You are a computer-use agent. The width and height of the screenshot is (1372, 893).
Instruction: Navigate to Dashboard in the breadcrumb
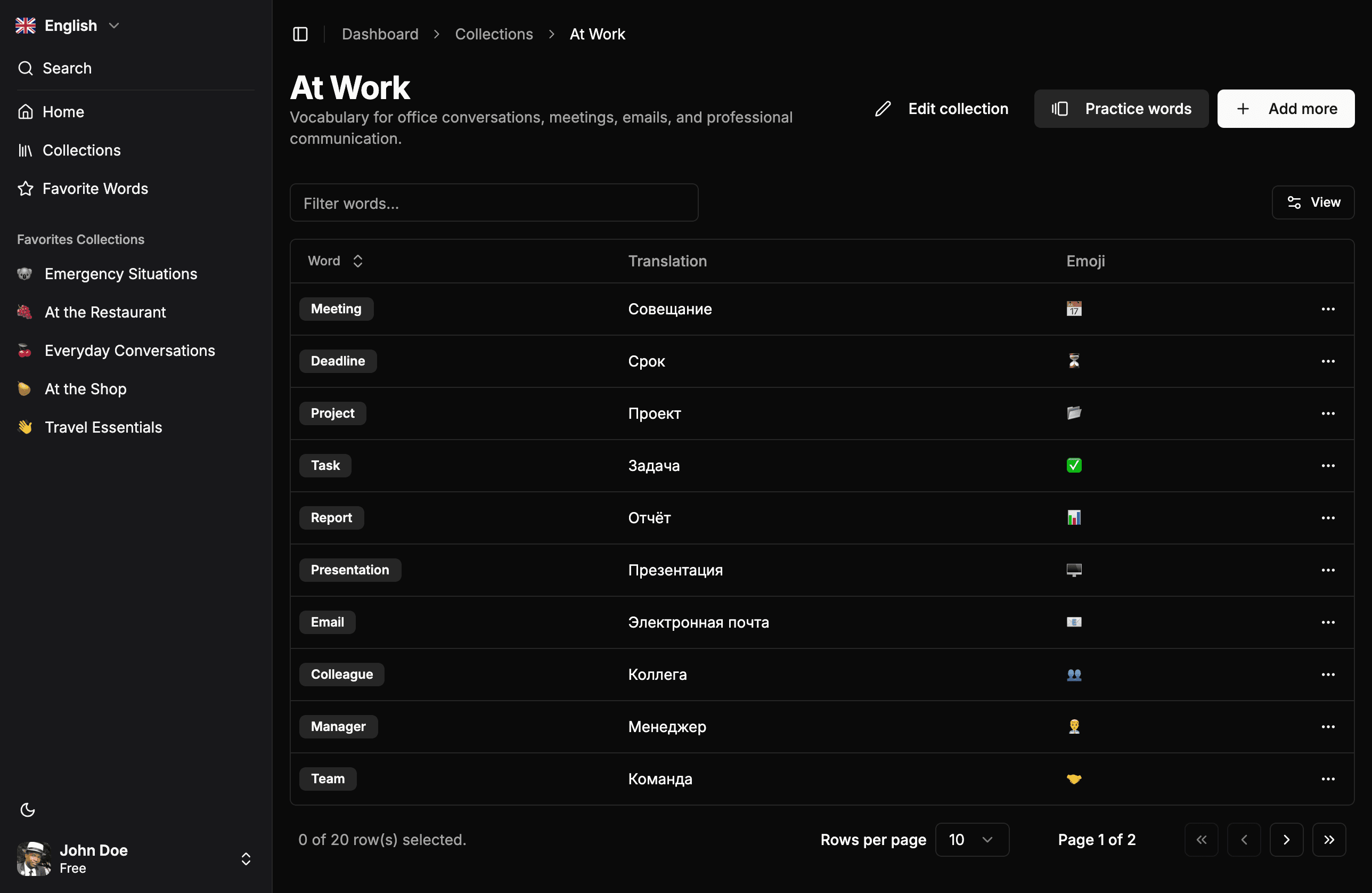coord(380,34)
